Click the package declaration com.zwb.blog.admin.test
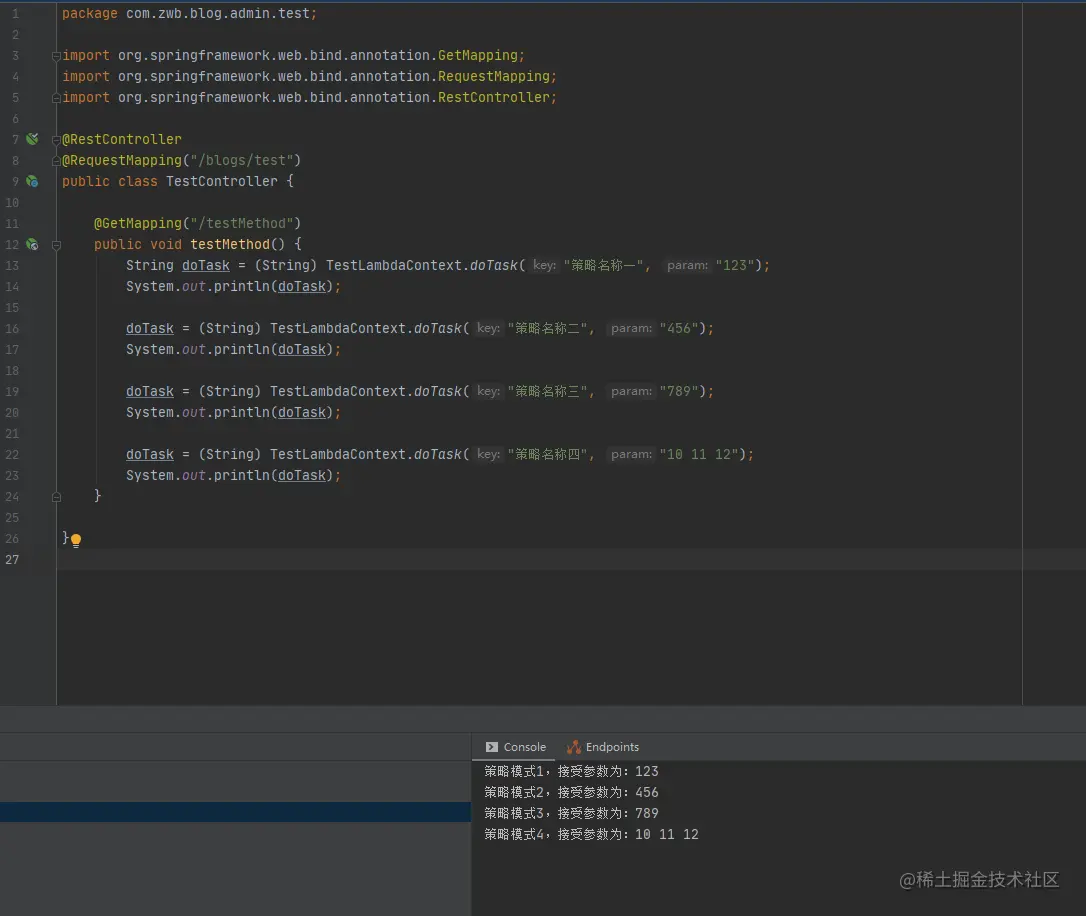 [217, 14]
